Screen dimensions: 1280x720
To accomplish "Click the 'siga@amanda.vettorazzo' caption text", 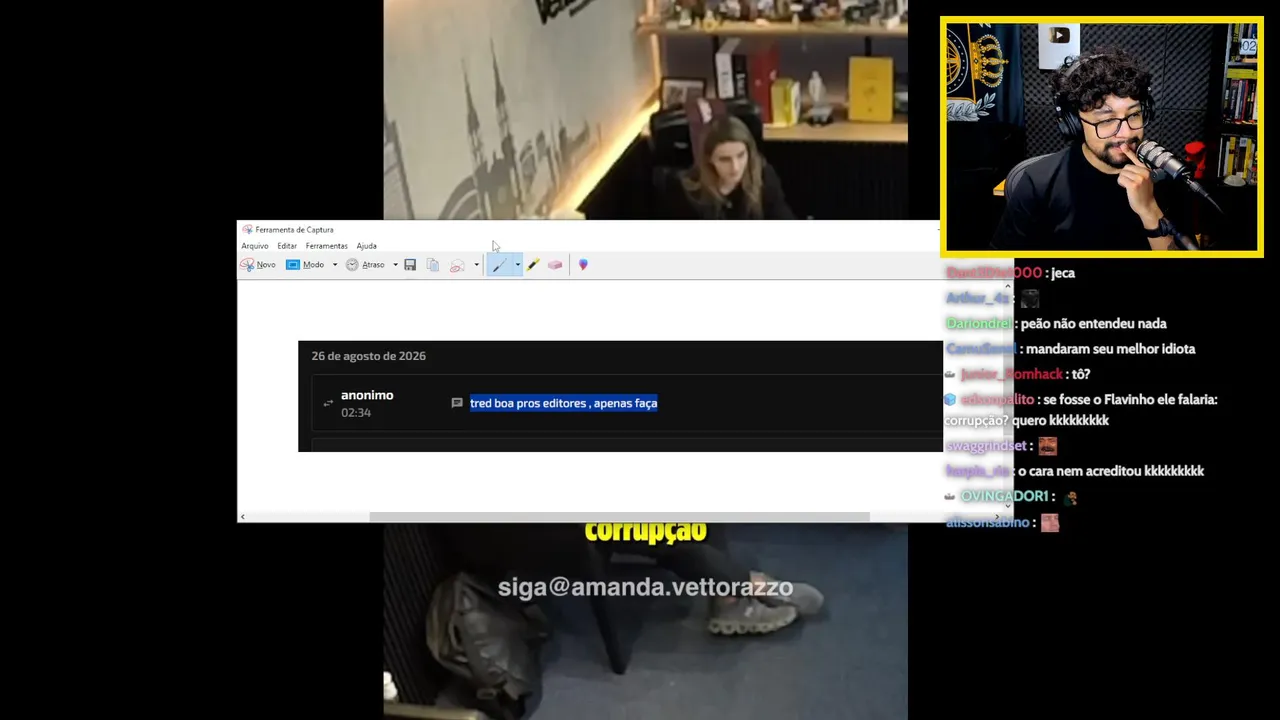I will [x=645, y=587].
